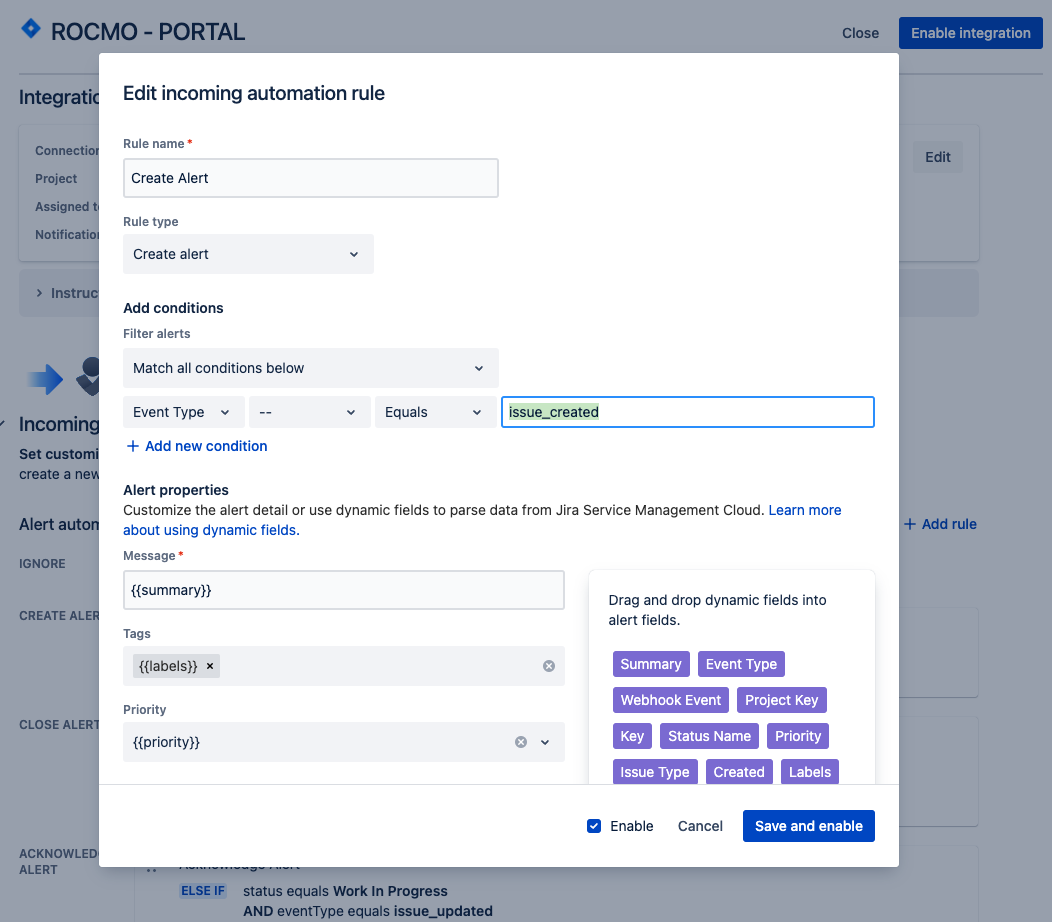Click the plus icon for new condition
The image size is (1052, 922).
(x=133, y=446)
